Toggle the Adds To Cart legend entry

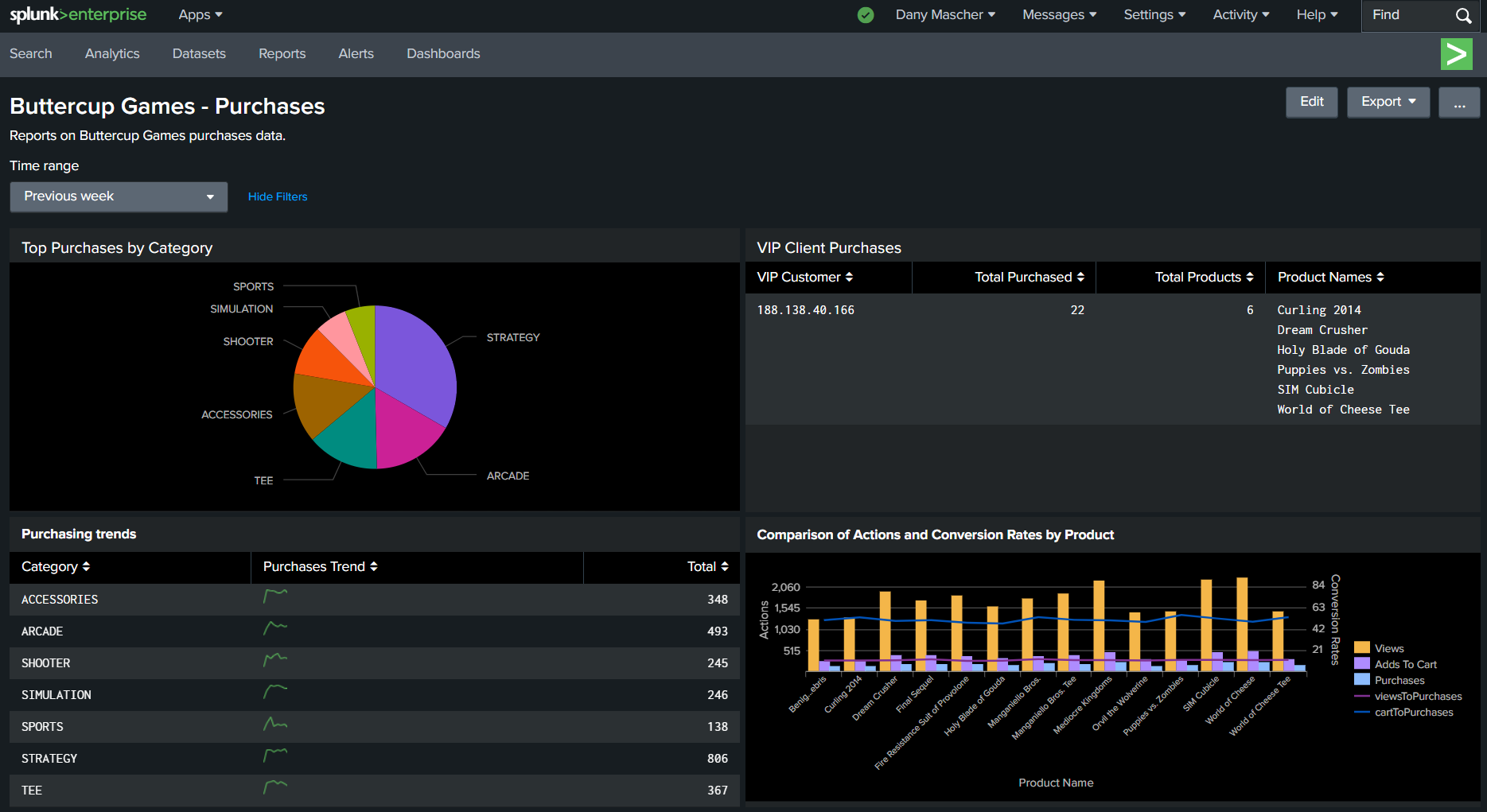(x=1396, y=664)
